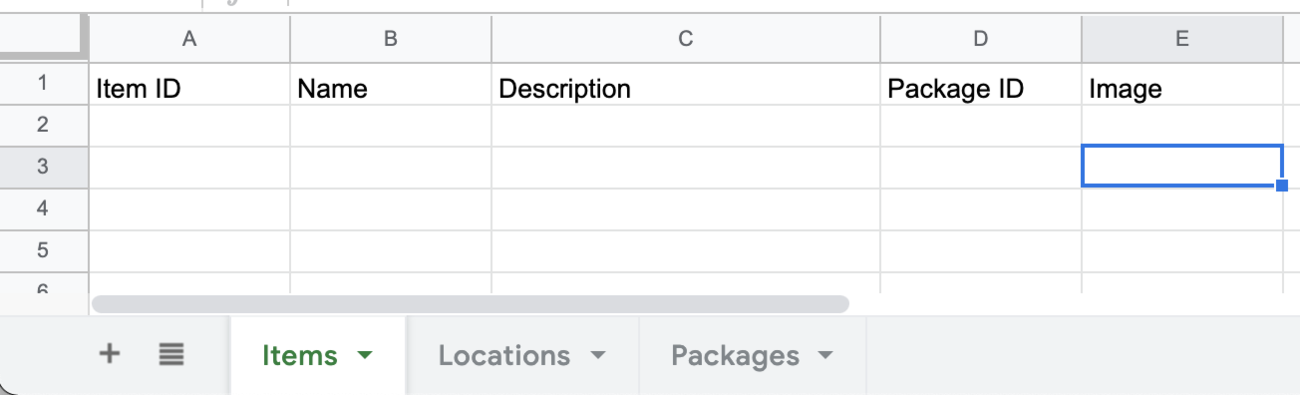The width and height of the screenshot is (1300, 395).
Task: Open the all sheets list icon
Action: [x=171, y=353]
